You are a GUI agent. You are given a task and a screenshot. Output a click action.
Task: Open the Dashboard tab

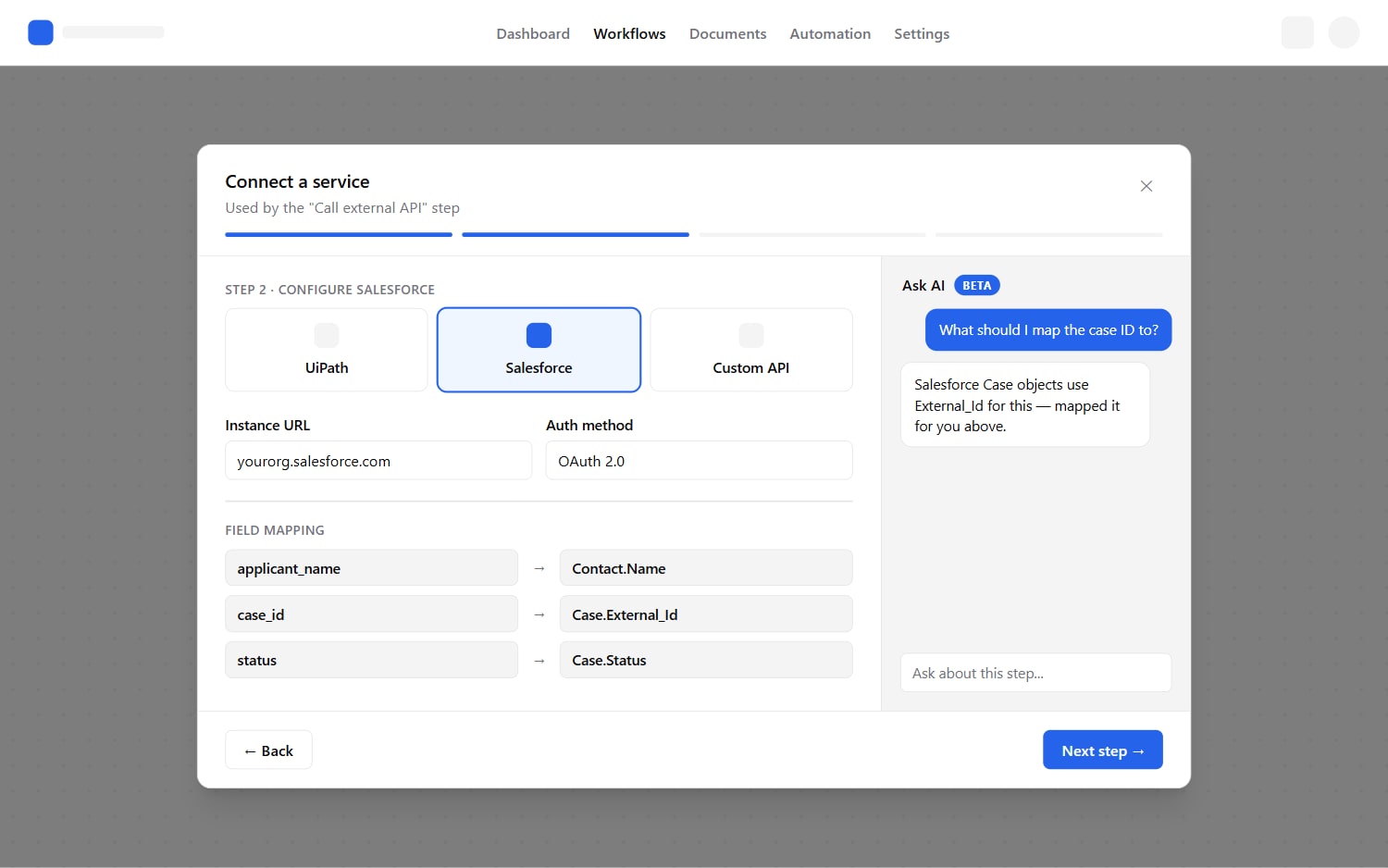point(533,33)
